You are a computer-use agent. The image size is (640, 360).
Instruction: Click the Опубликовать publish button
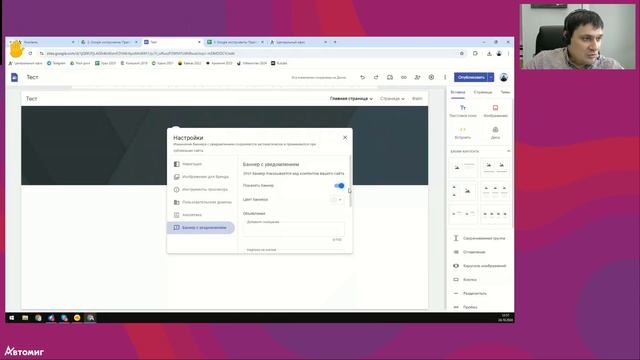[471, 77]
